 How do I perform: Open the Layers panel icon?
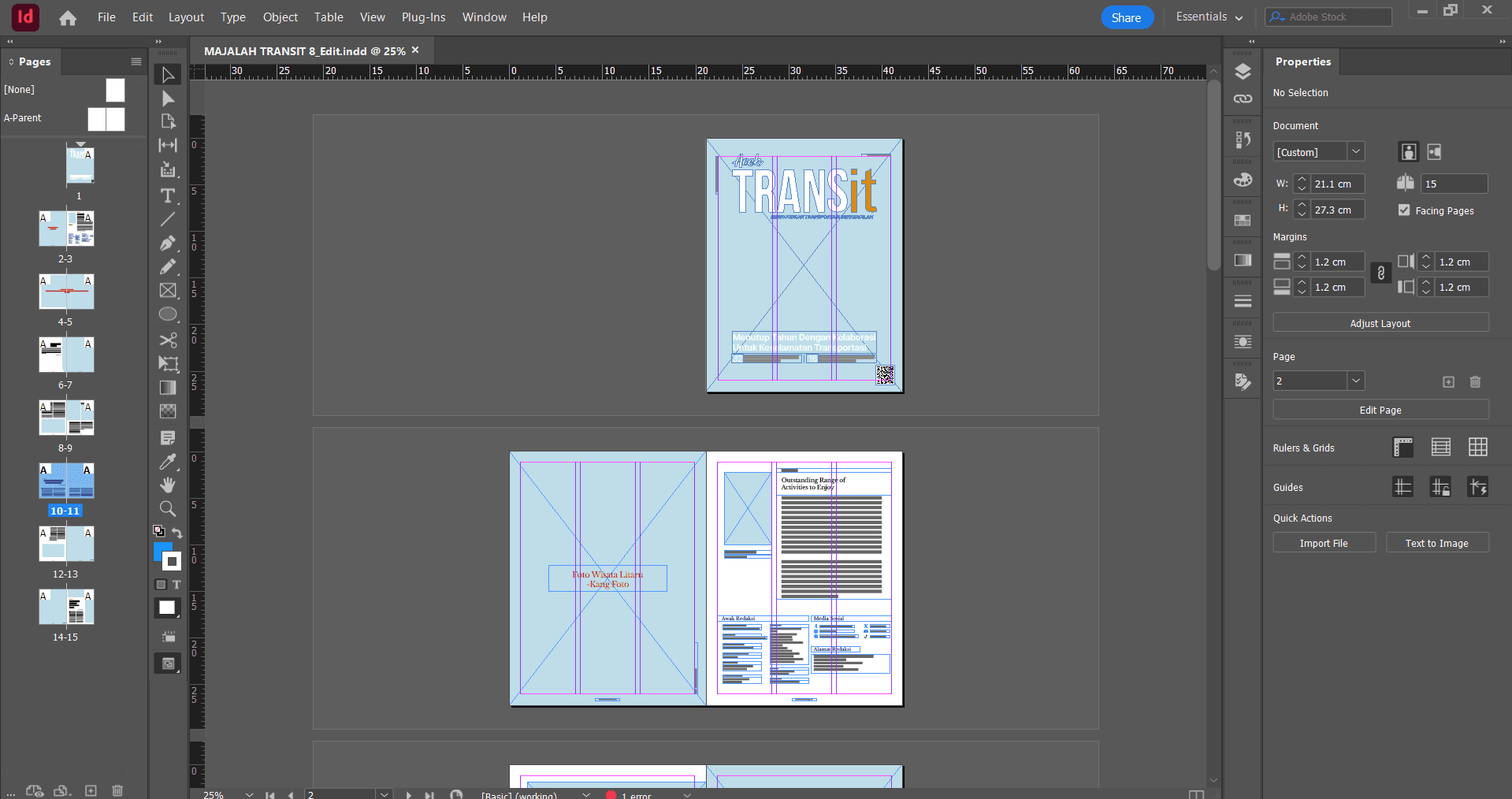click(1243, 72)
